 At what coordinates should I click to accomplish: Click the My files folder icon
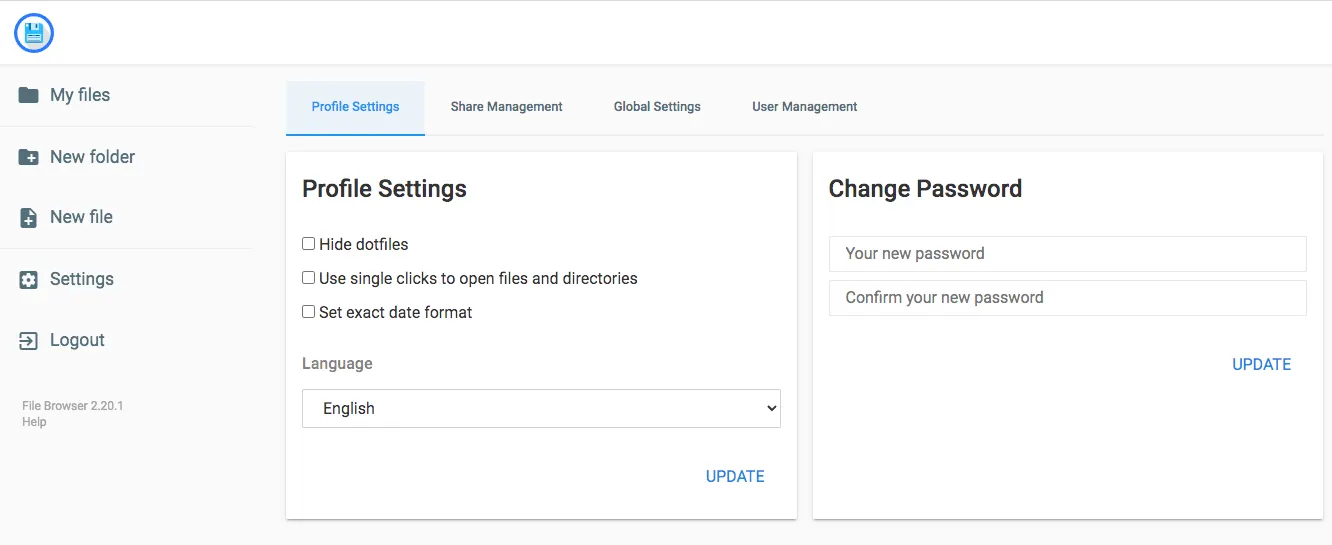click(29, 95)
